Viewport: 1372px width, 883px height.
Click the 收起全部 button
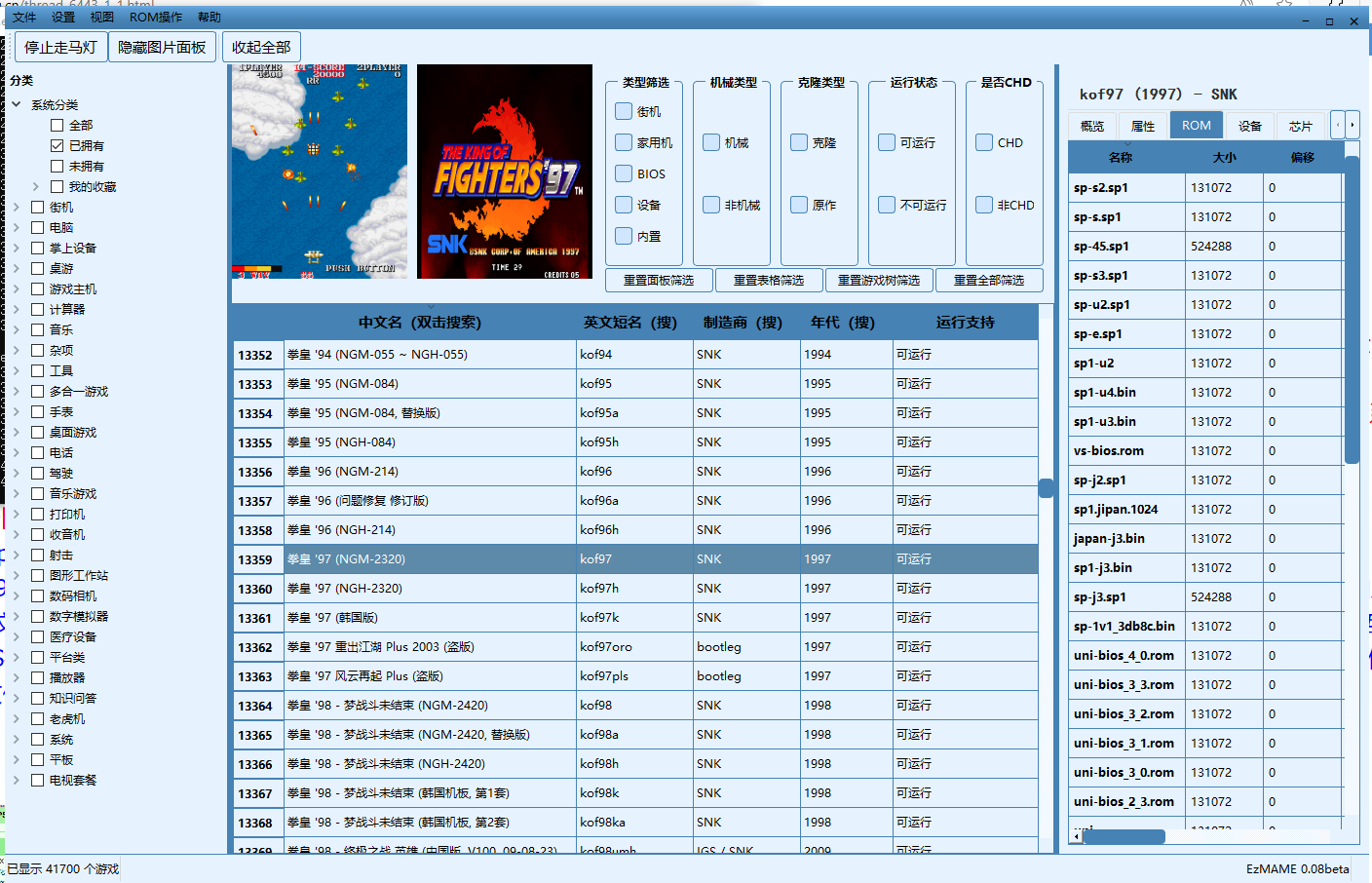tap(261, 47)
